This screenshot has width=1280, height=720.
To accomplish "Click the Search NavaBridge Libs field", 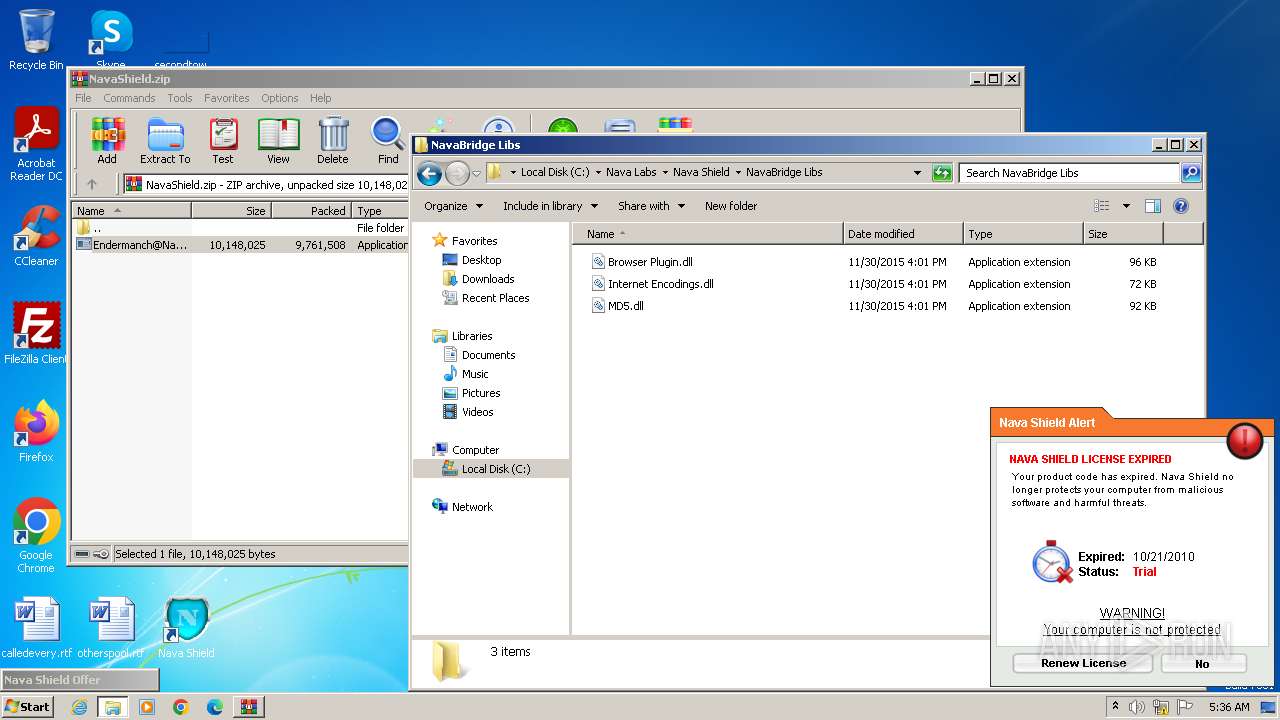I will point(1070,173).
